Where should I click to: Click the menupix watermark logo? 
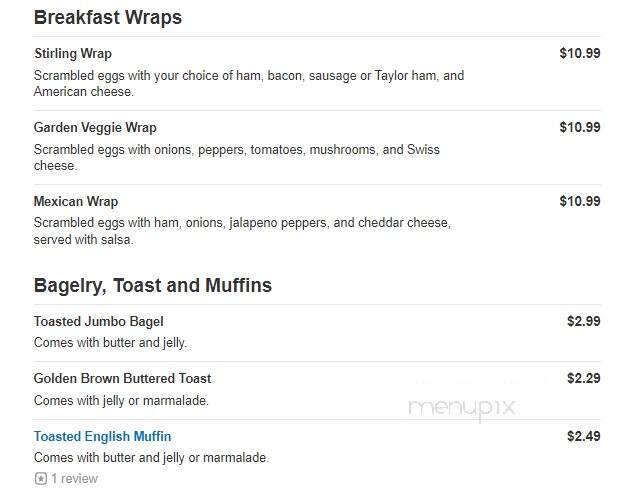click(462, 408)
